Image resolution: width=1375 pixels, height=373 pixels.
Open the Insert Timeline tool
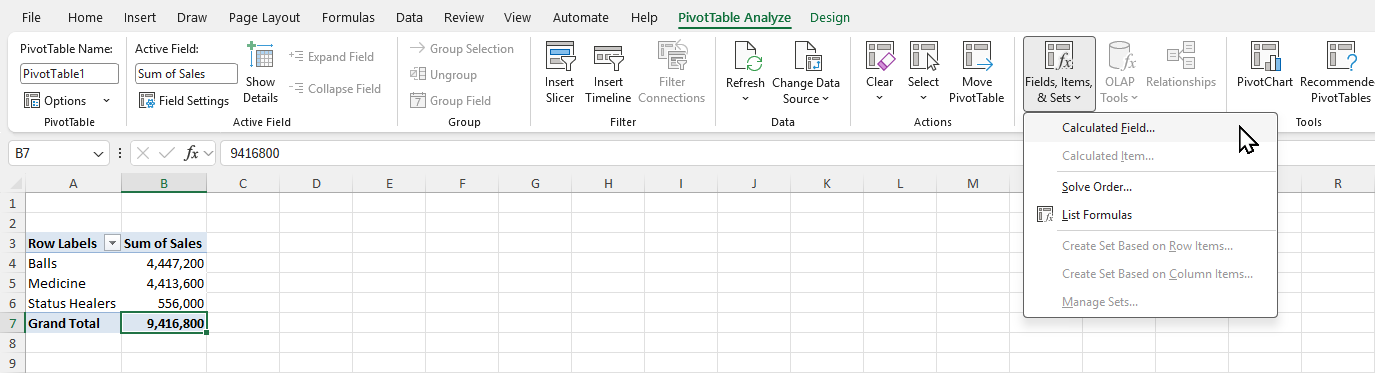coord(608,74)
